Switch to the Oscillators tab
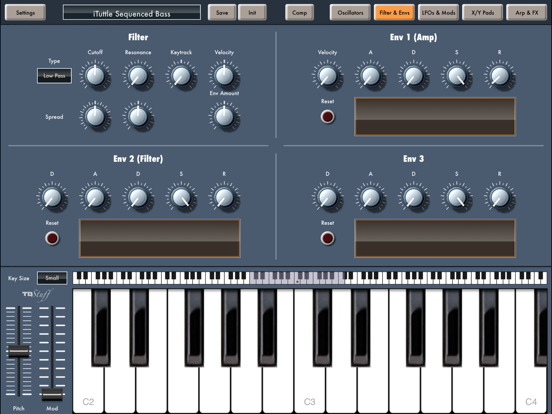This screenshot has width=552, height=414. pos(350,13)
